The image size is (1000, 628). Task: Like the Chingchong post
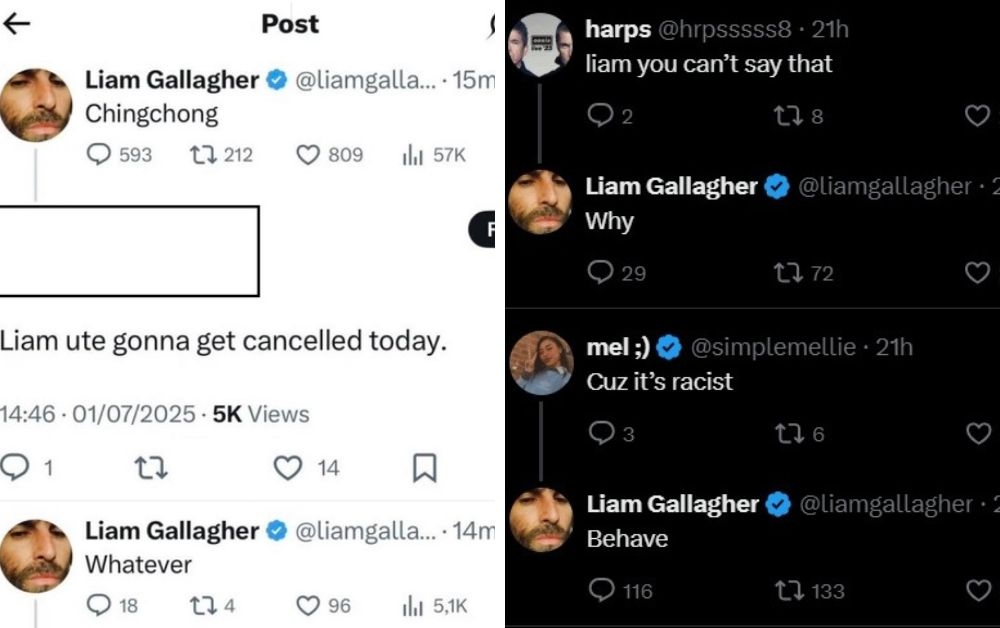309,155
